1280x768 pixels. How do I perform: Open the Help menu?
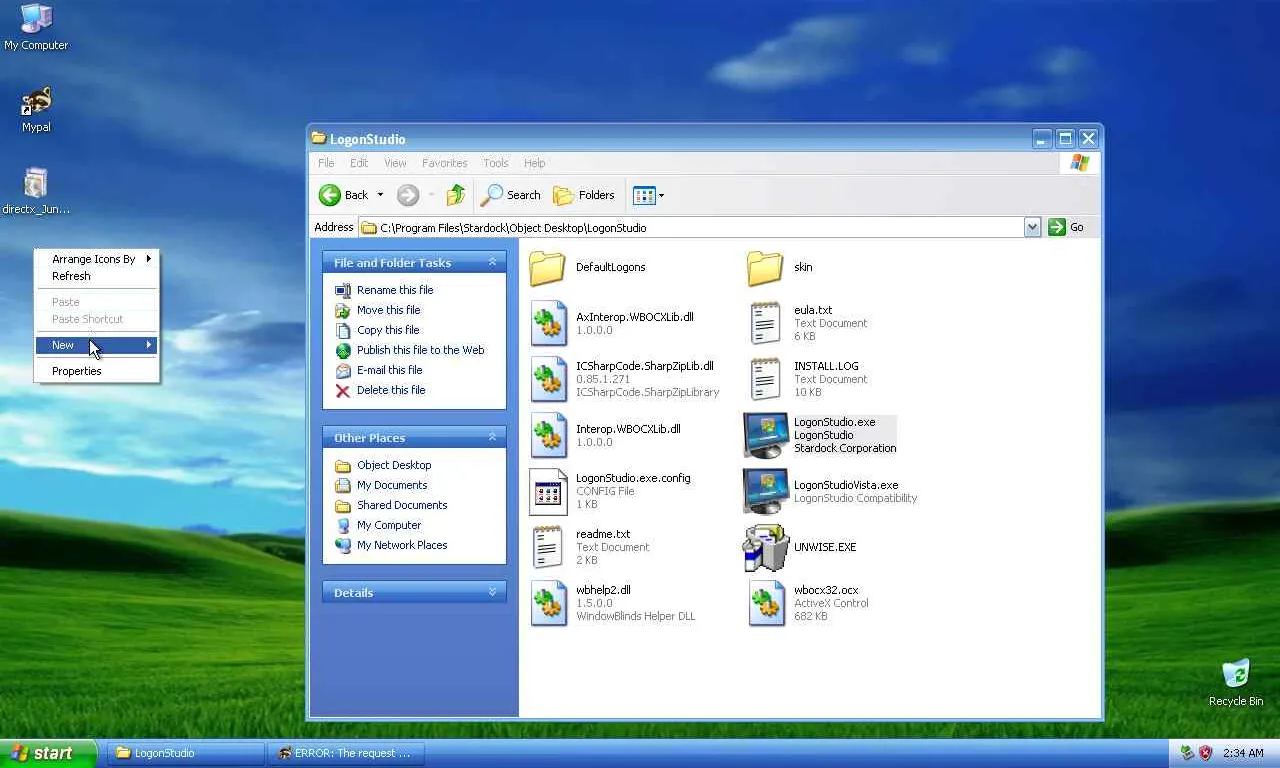(x=535, y=163)
